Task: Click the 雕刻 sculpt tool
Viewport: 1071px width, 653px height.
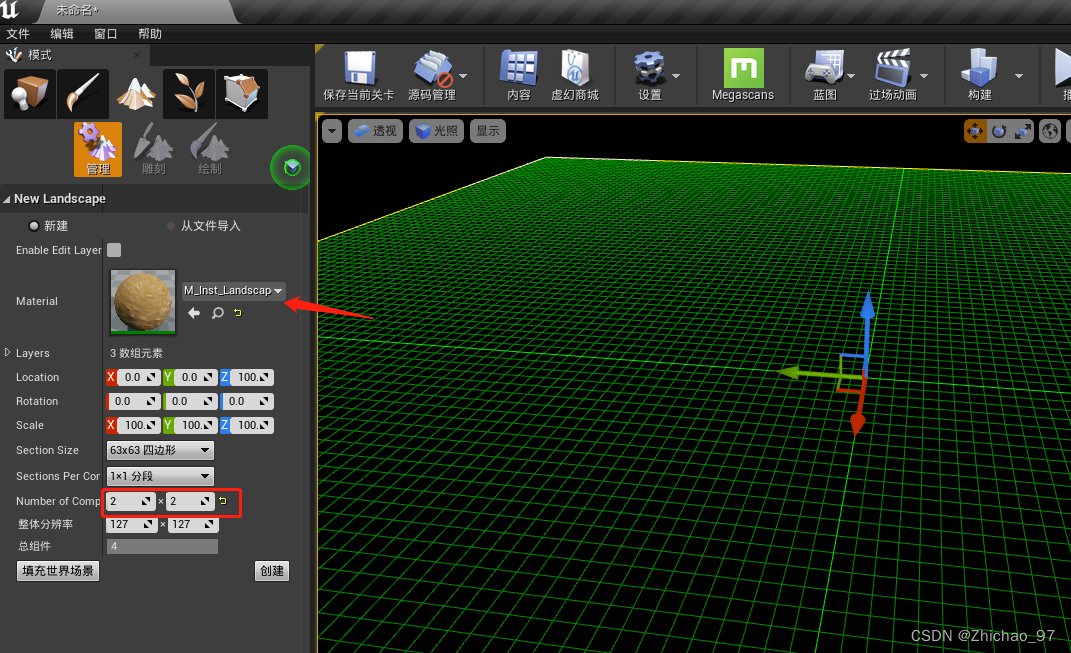Action: (x=154, y=150)
